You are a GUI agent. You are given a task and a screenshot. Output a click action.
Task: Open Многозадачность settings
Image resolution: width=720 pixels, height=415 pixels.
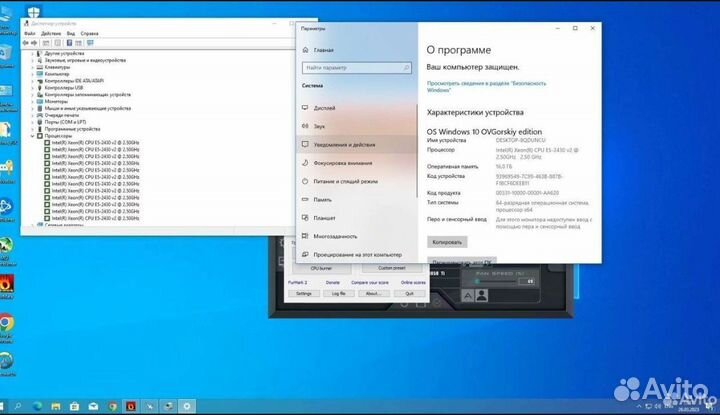tap(335, 236)
